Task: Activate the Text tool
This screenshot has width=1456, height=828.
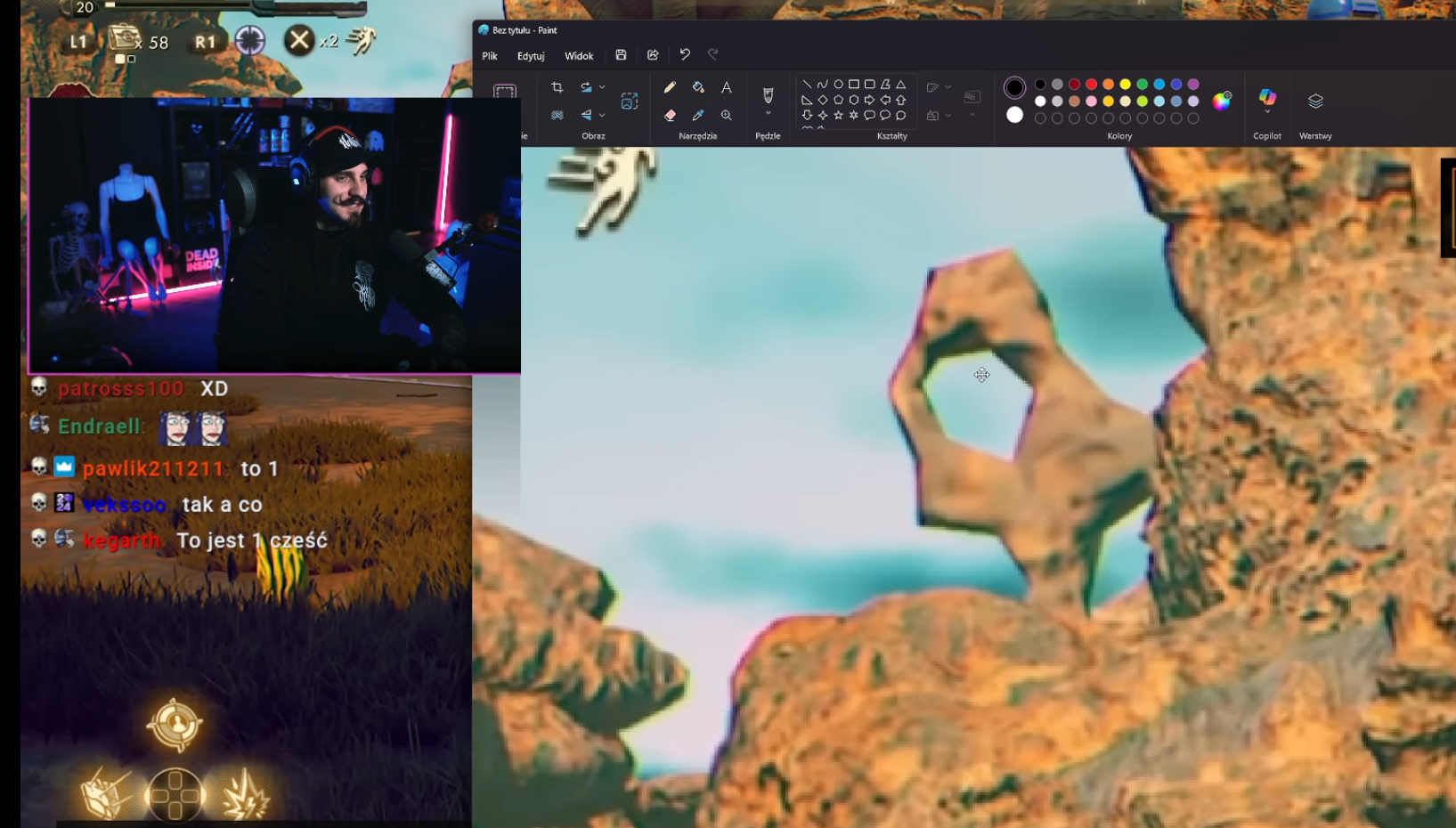Action: [x=727, y=87]
